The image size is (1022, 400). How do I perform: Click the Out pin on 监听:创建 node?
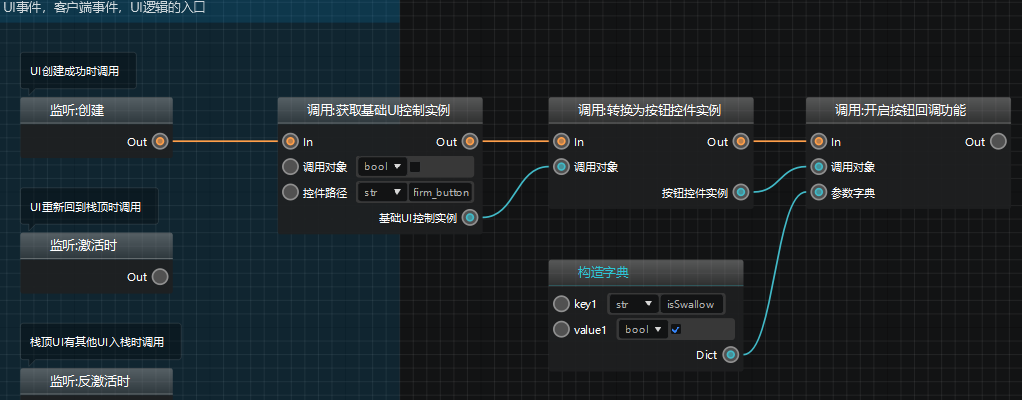click(160, 142)
